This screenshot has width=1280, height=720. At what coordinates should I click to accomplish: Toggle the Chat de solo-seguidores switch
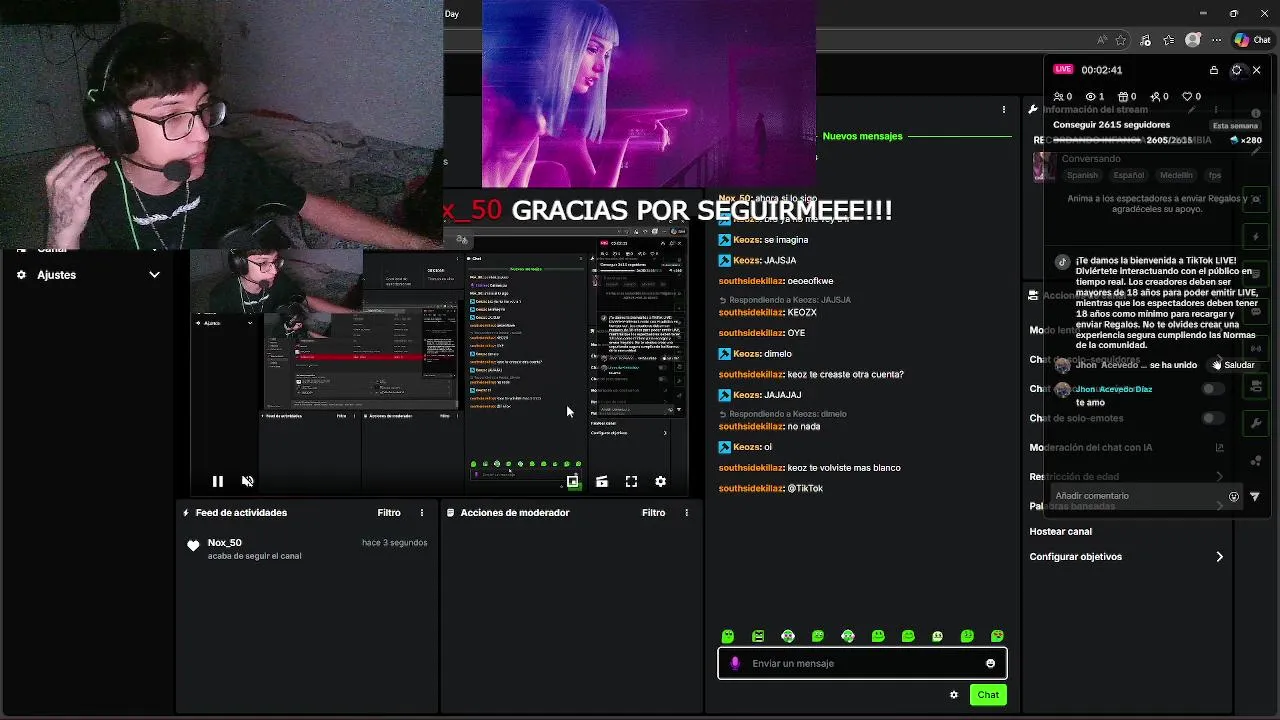(1212, 388)
